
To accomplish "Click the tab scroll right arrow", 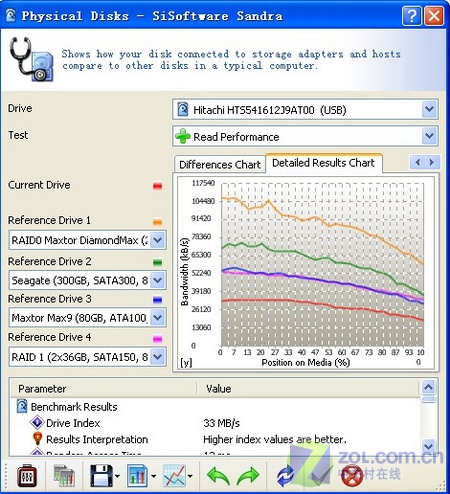I will point(432,162).
